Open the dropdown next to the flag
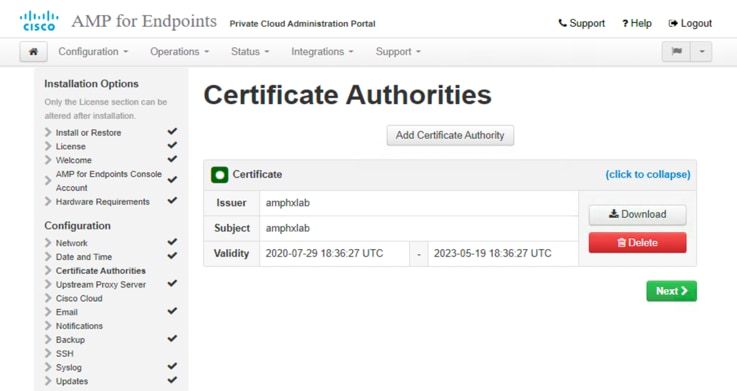This screenshot has width=737, height=391. click(701, 52)
